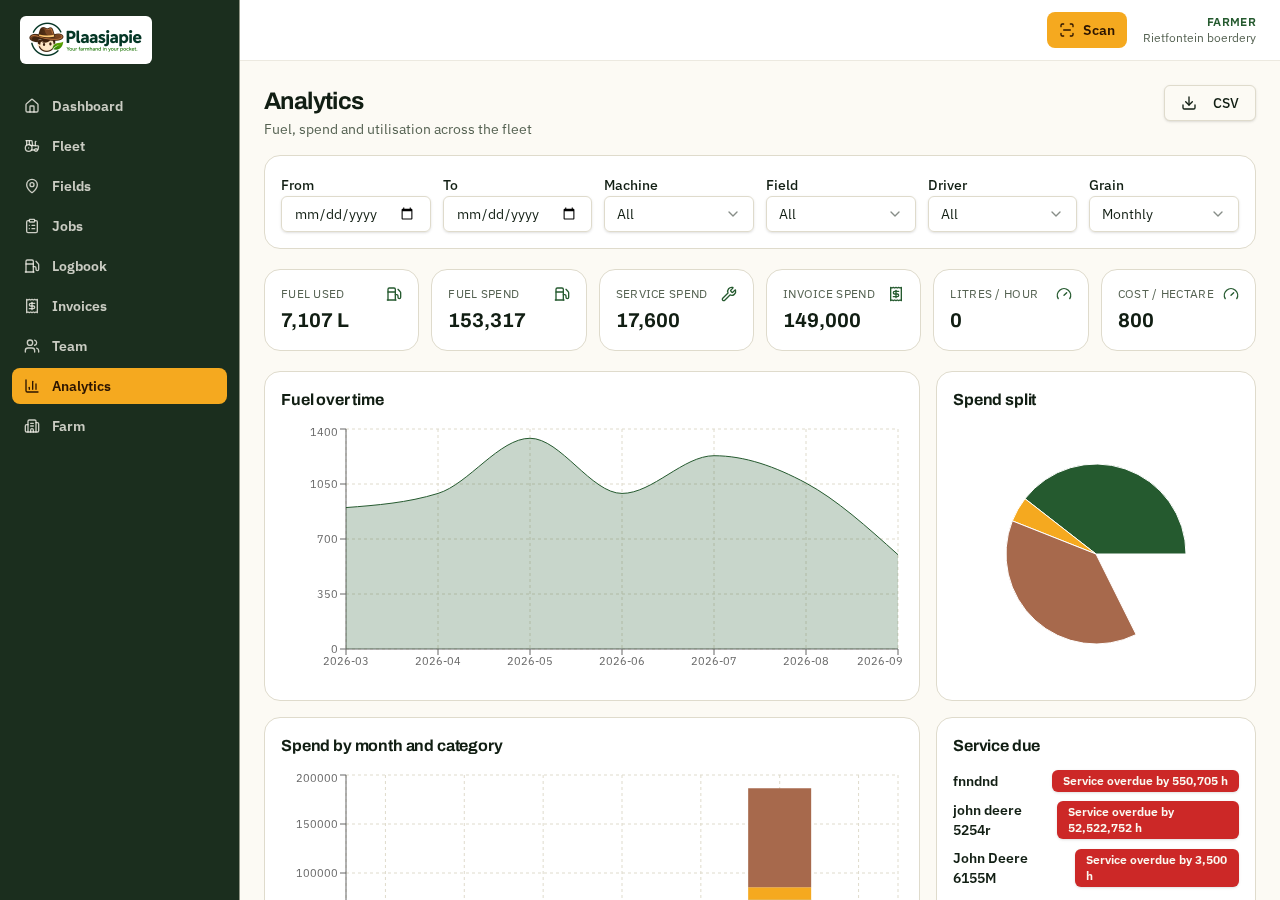Click the Team people icon
Viewport: 1280px width, 900px height.
click(x=32, y=346)
